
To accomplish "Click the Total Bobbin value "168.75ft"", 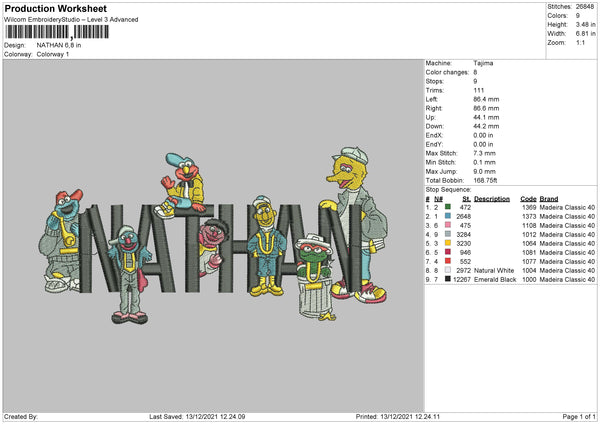I will click(x=485, y=180).
